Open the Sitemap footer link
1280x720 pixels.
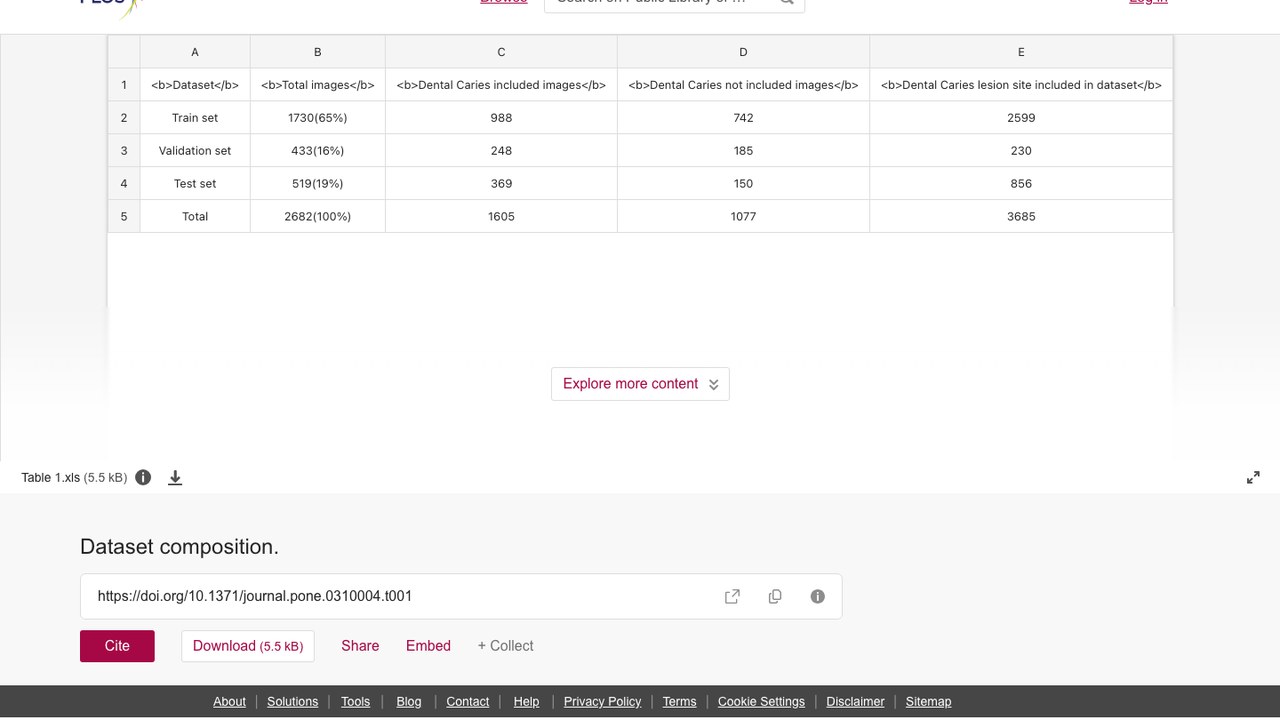coord(928,701)
